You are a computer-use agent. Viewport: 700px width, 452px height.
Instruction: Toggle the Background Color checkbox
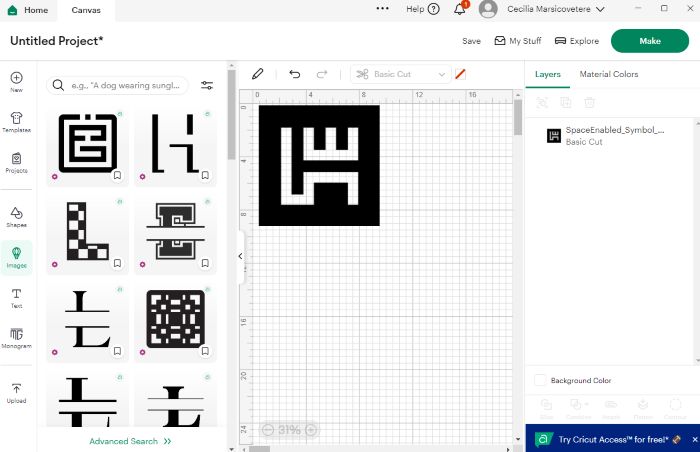click(540, 381)
